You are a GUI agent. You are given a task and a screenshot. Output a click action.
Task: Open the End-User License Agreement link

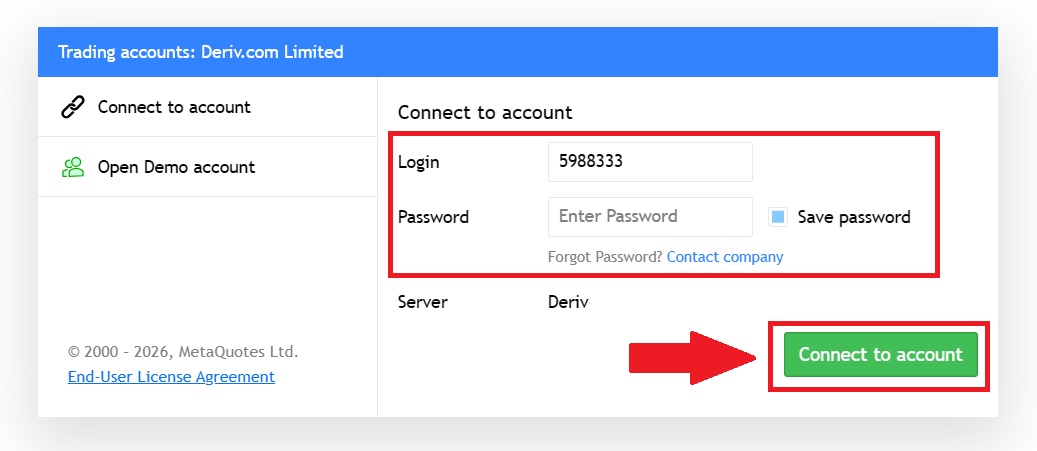[171, 377]
